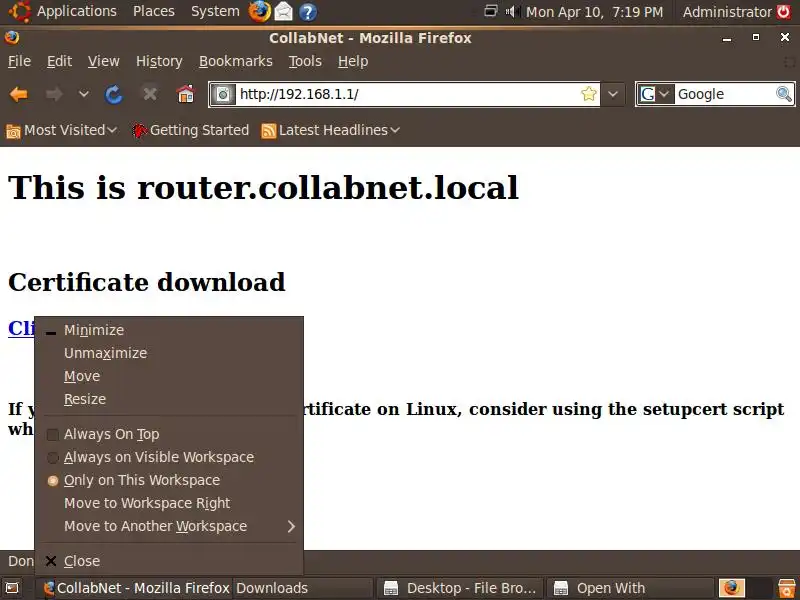
Task: Open the Tools menu
Action: (305, 61)
